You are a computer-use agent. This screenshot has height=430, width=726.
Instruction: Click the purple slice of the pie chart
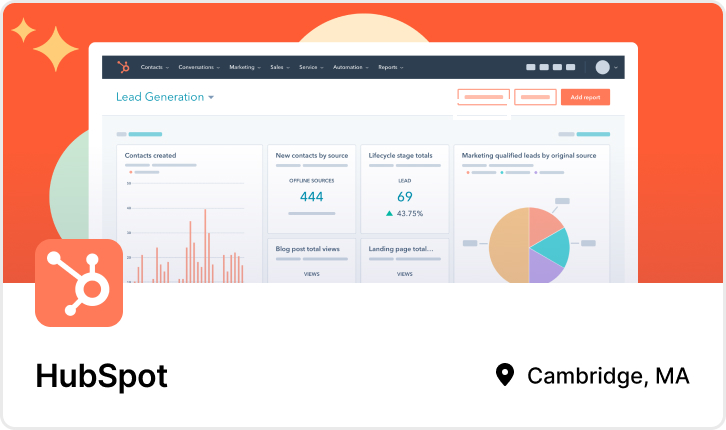coord(544,268)
